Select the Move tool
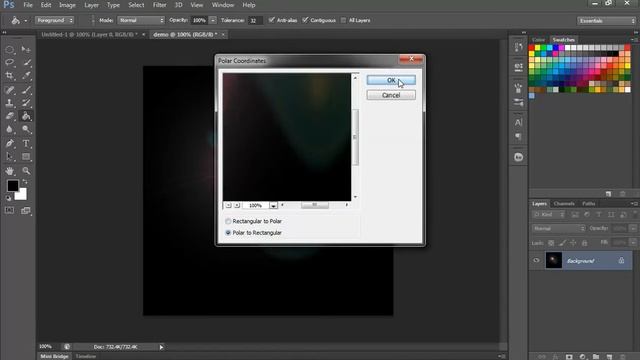The height and width of the screenshot is (360, 640). click(26, 50)
